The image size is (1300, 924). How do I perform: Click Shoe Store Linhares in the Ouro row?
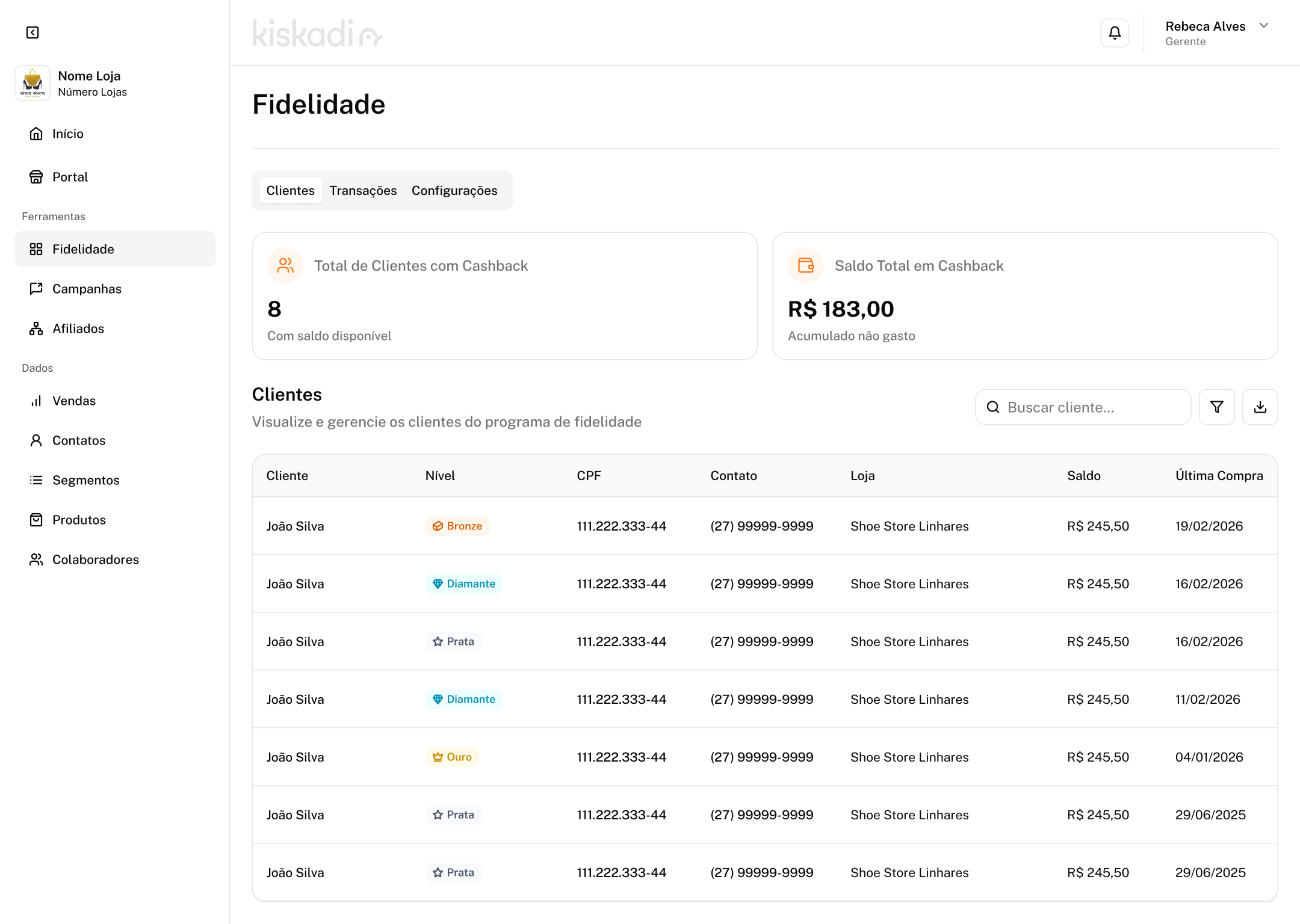pos(909,757)
